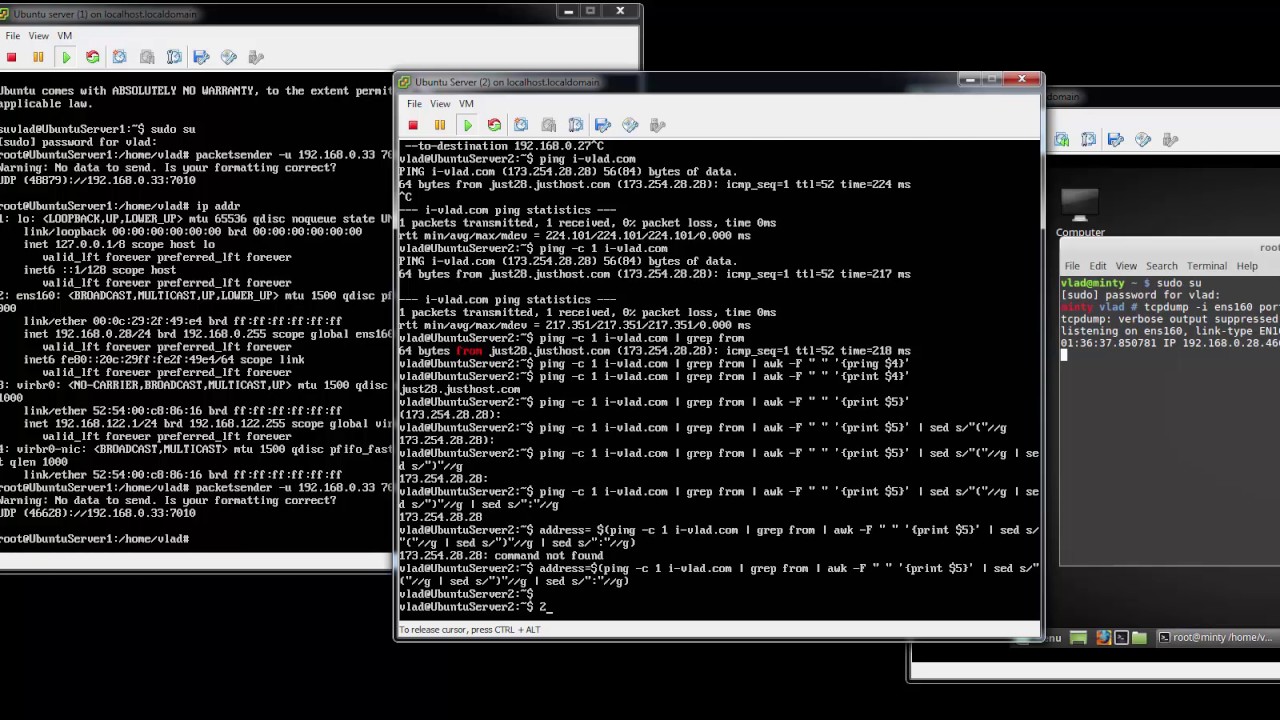Click the 'To release cursor, press CTRL + ALT' status text
The height and width of the screenshot is (720, 1280).
click(x=469, y=630)
